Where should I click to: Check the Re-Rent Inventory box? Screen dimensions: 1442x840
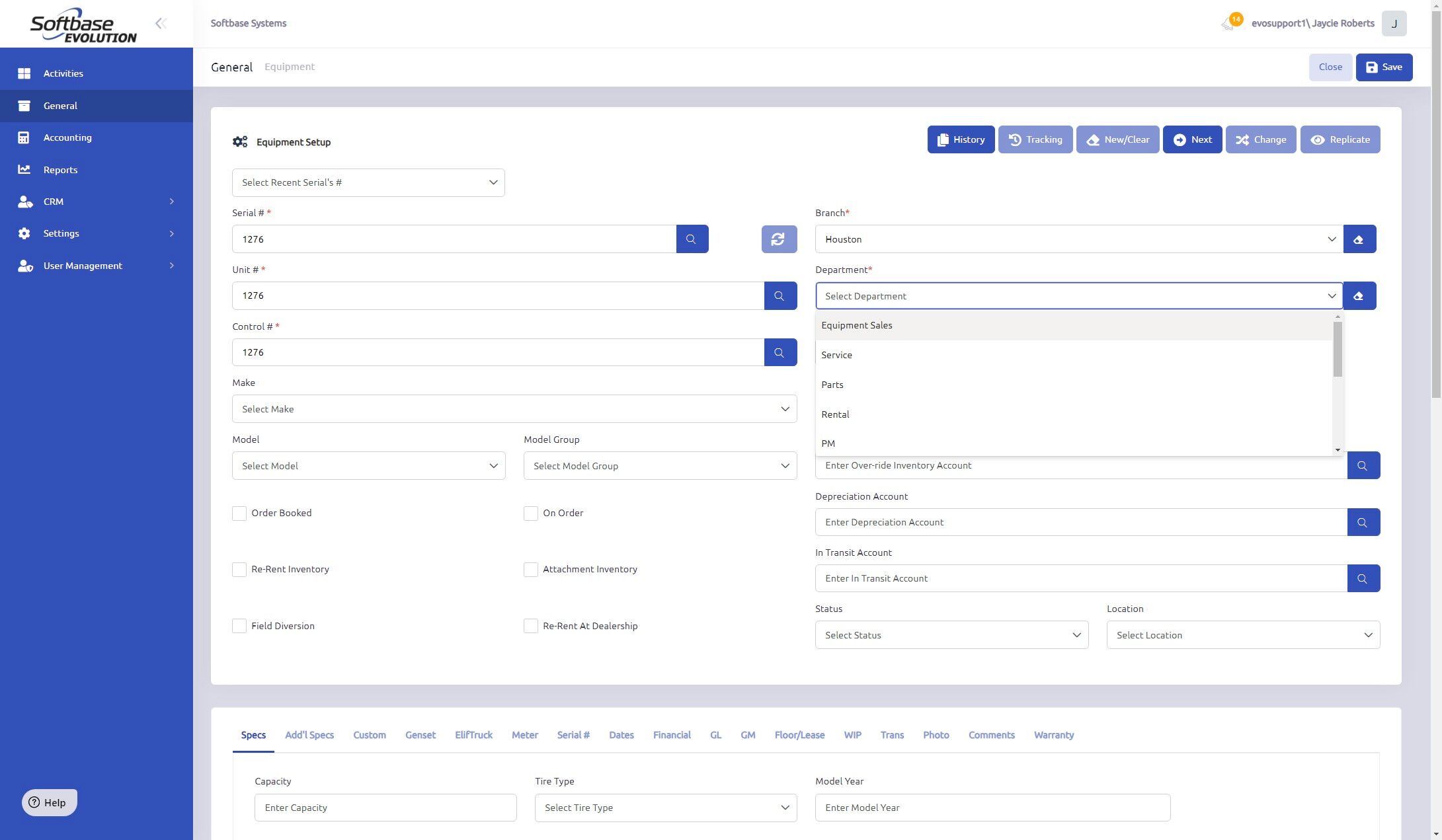(239, 570)
